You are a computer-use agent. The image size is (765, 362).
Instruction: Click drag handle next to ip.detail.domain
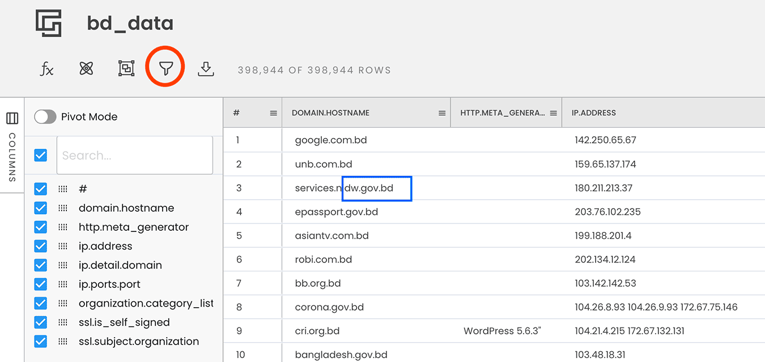tap(62, 265)
